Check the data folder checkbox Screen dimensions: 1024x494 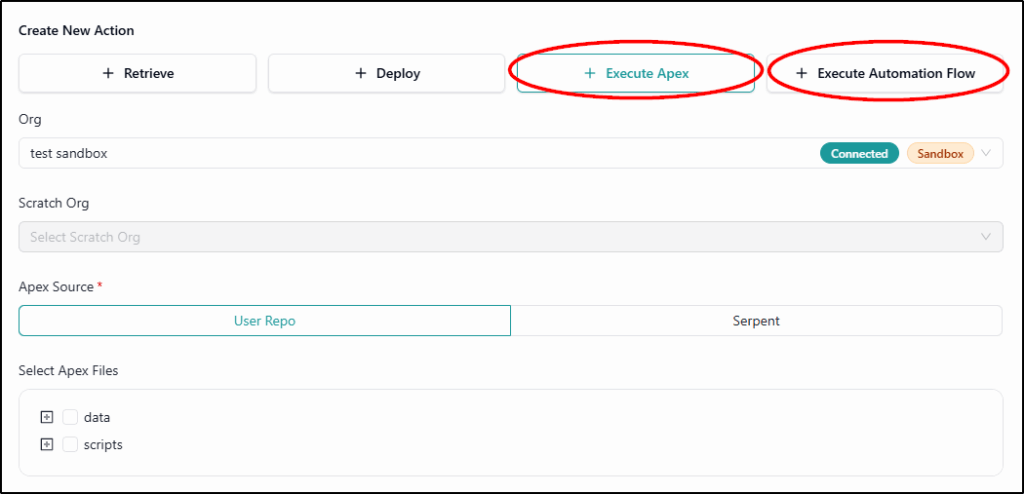pyautogui.click(x=70, y=417)
